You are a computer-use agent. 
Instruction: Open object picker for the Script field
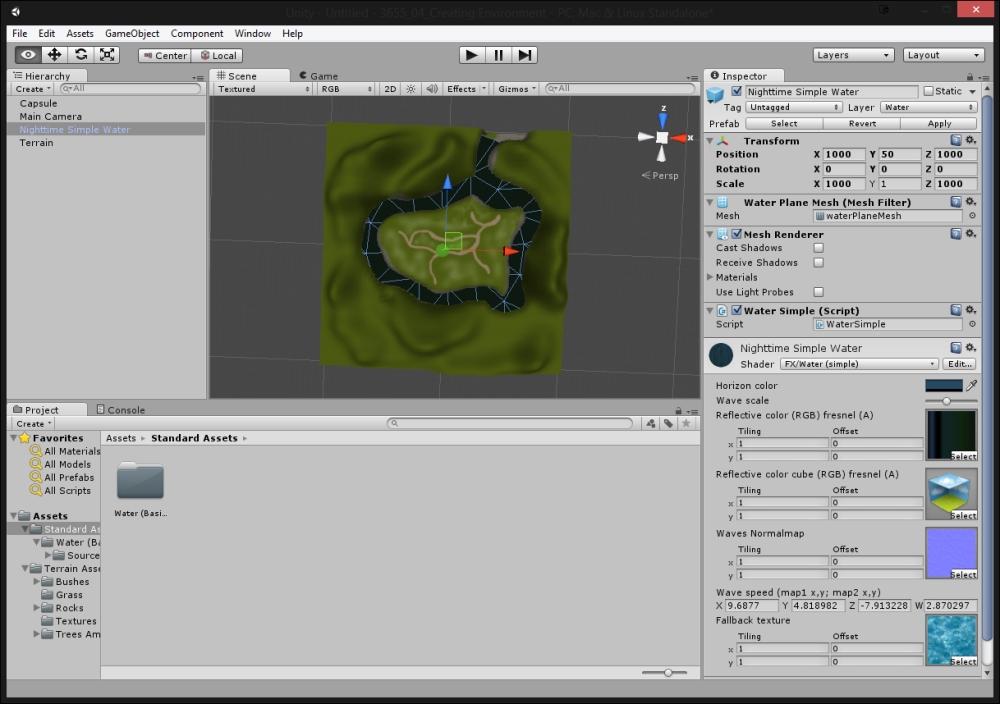pos(972,324)
